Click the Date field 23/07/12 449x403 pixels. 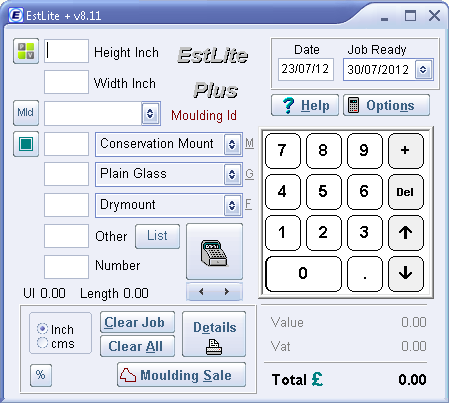click(306, 69)
